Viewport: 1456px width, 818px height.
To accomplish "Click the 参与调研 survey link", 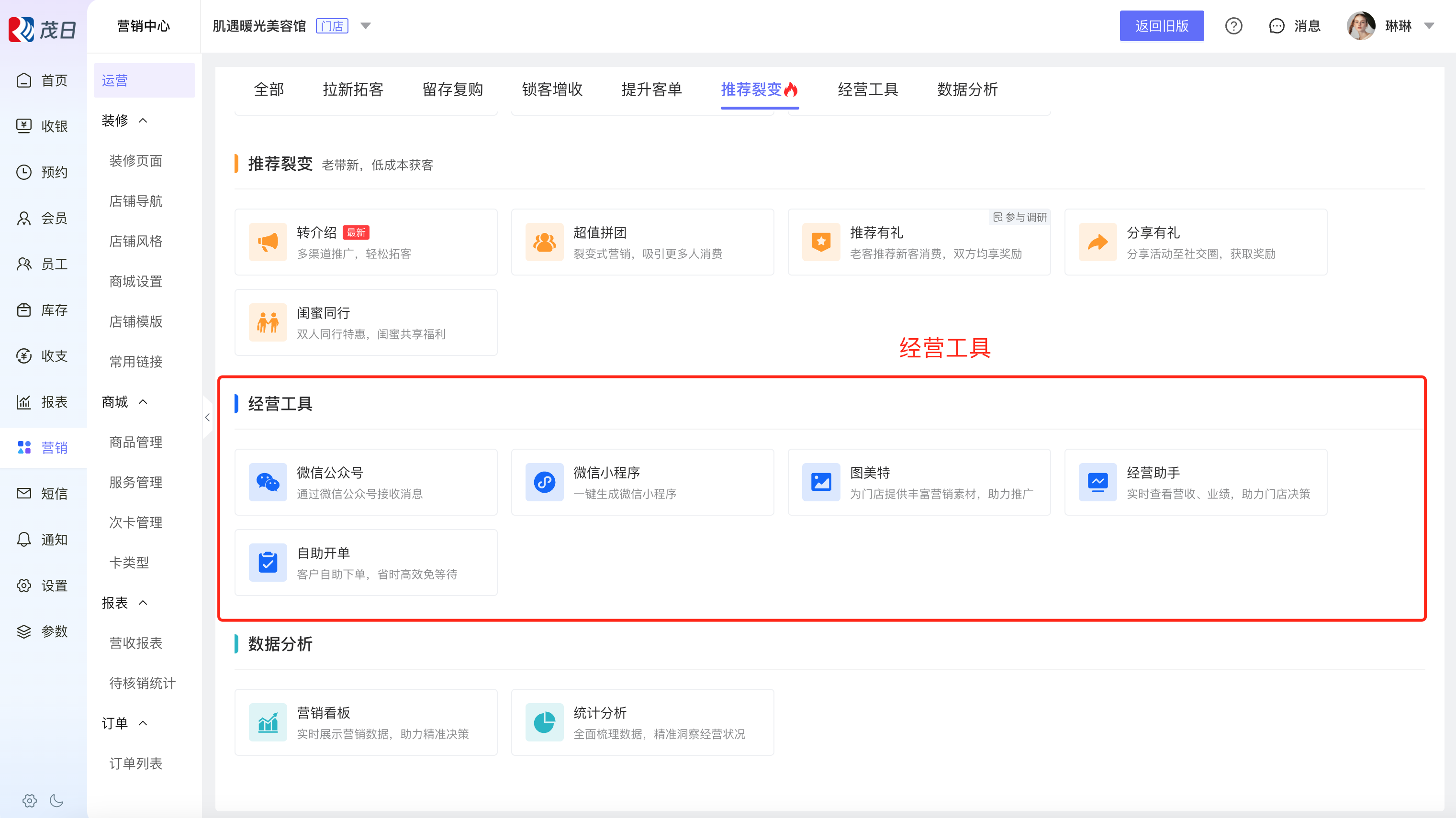I will pyautogui.click(x=1020, y=217).
